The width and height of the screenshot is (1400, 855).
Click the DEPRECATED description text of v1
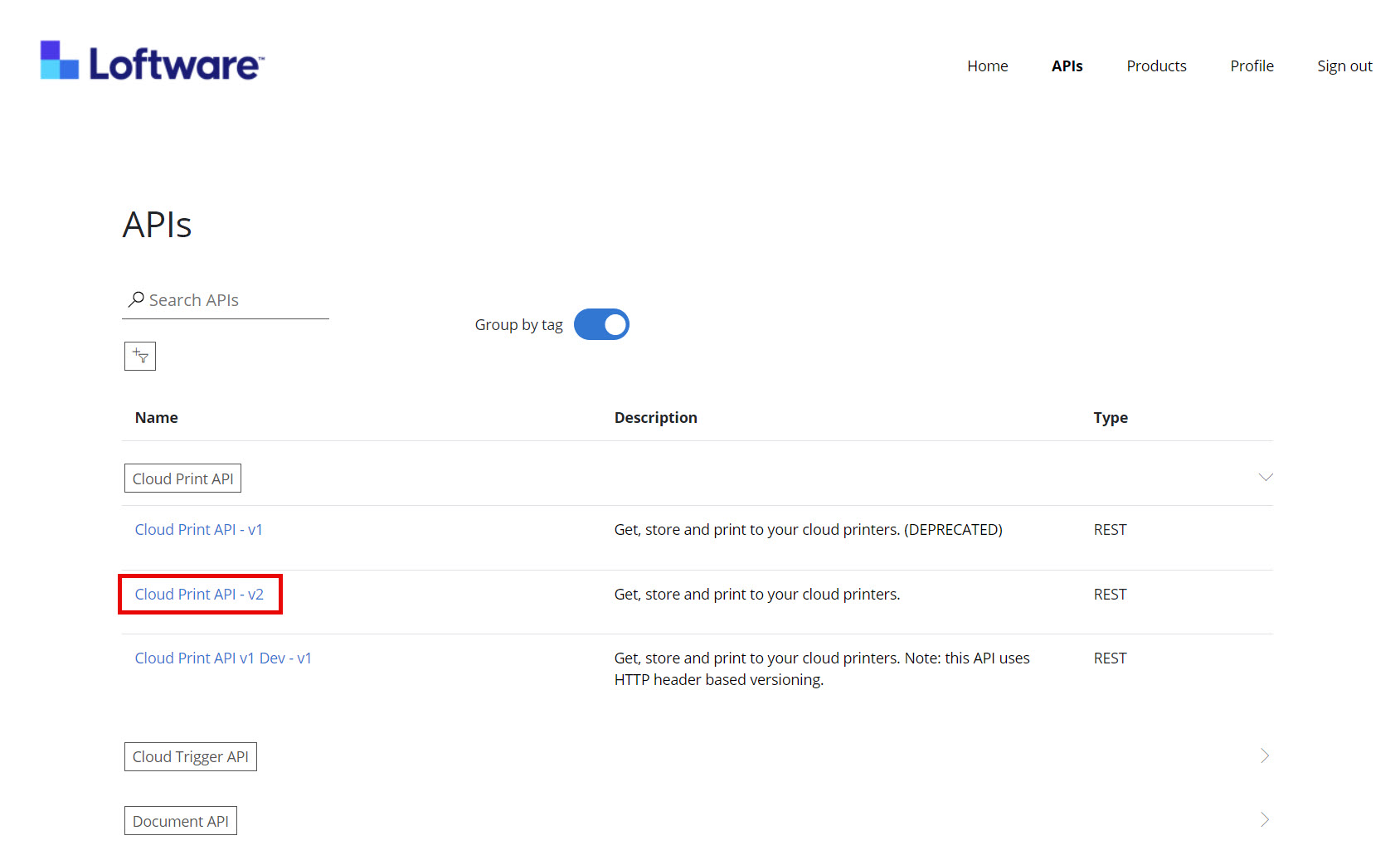click(808, 529)
